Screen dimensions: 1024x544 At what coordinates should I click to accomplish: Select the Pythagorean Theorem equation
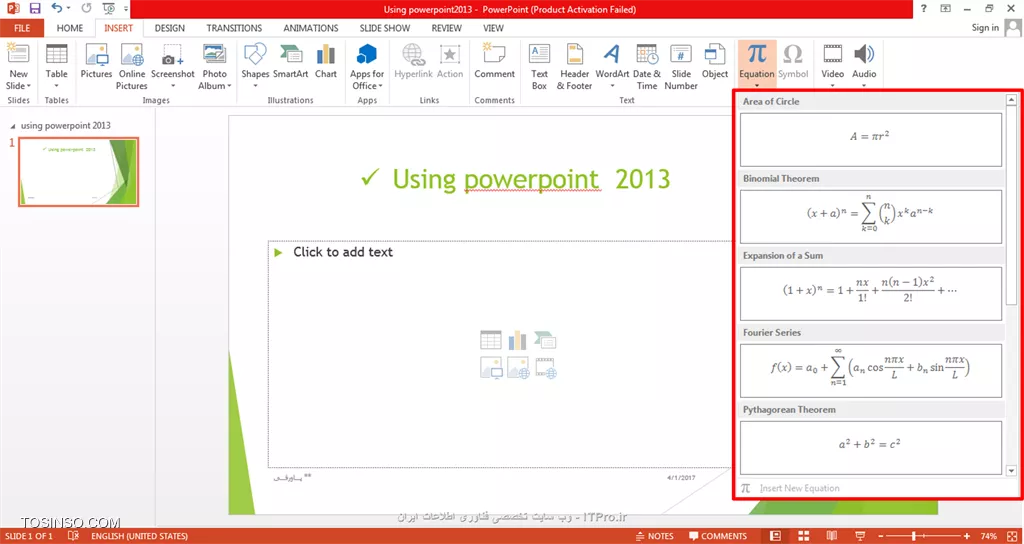point(871,448)
